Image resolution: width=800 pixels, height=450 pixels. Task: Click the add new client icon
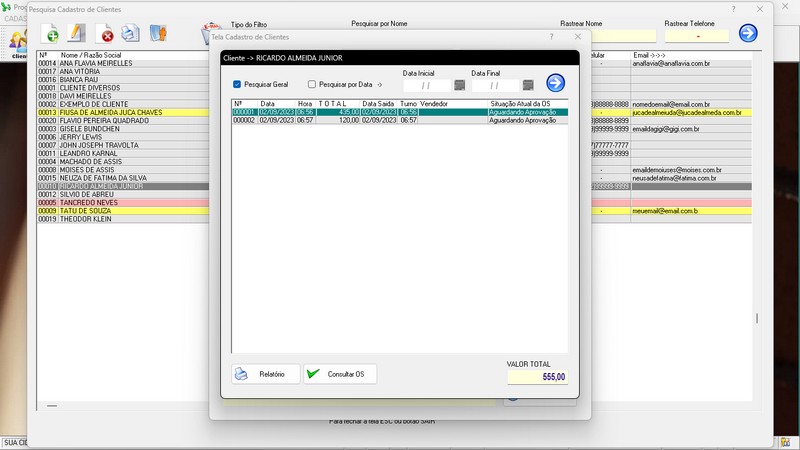point(51,34)
